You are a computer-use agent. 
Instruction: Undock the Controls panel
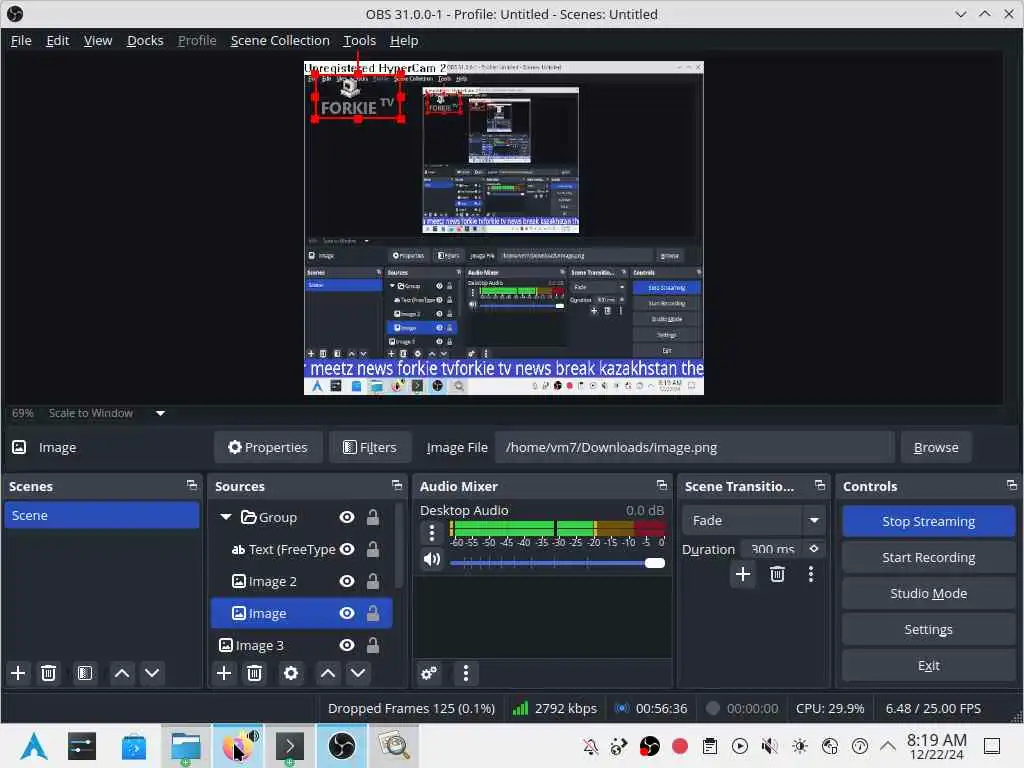tap(1012, 485)
